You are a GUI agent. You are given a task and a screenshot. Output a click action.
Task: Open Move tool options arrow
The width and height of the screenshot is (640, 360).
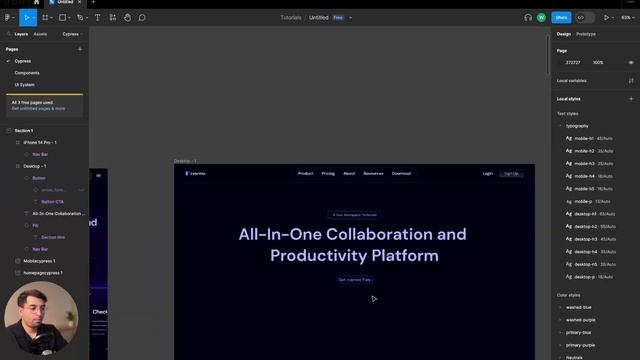click(33, 18)
